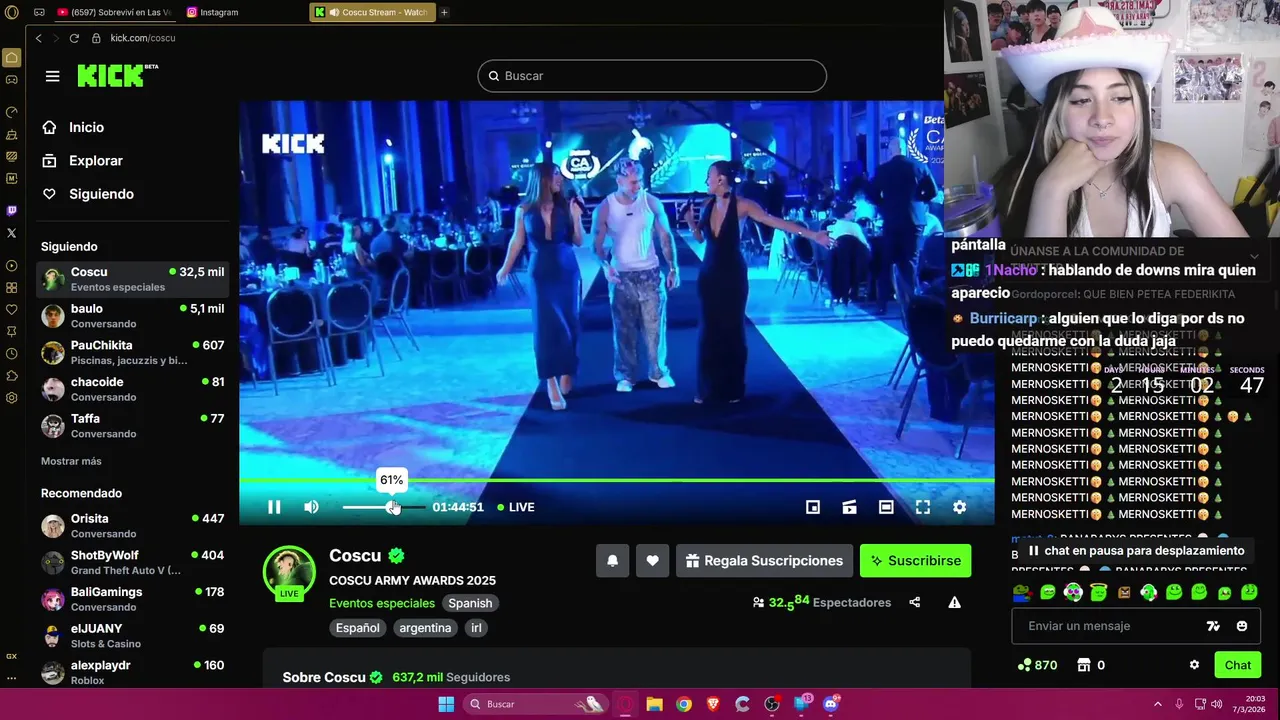1280x720 pixels.
Task: Open File Explorer from taskbar
Action: point(654,704)
